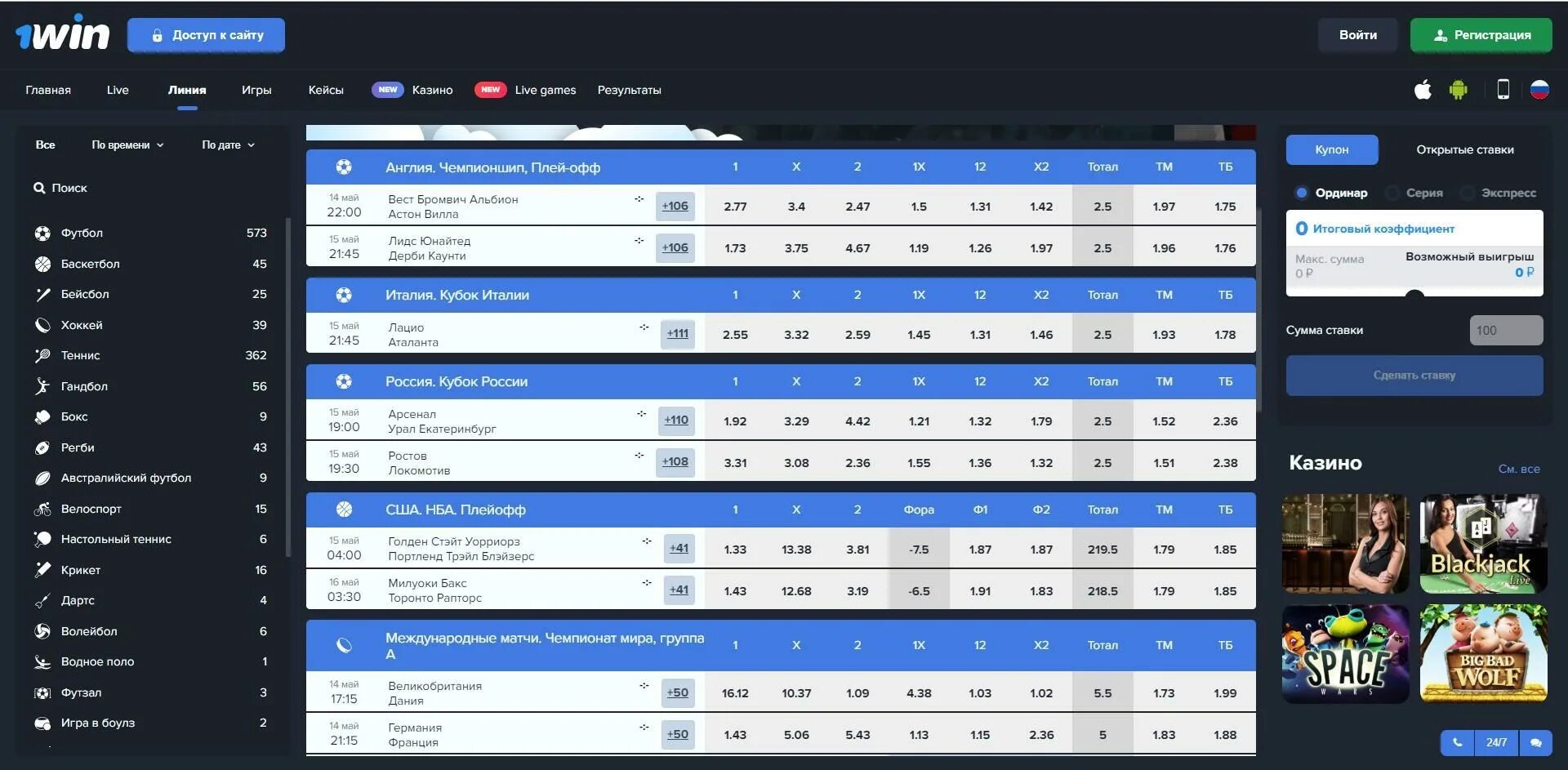Go to Главная menu item
The width and height of the screenshot is (1568, 770).
coord(48,90)
